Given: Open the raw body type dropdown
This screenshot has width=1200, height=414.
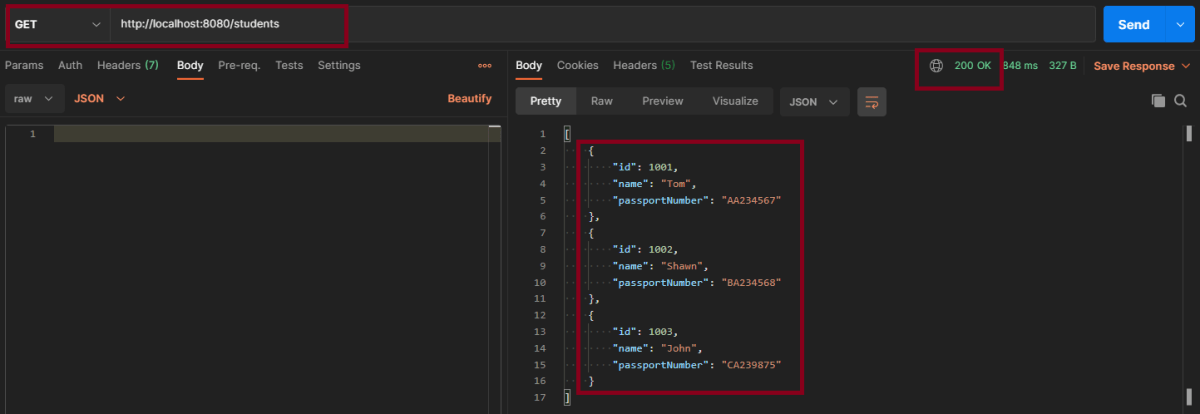Looking at the screenshot, I should point(33,99).
